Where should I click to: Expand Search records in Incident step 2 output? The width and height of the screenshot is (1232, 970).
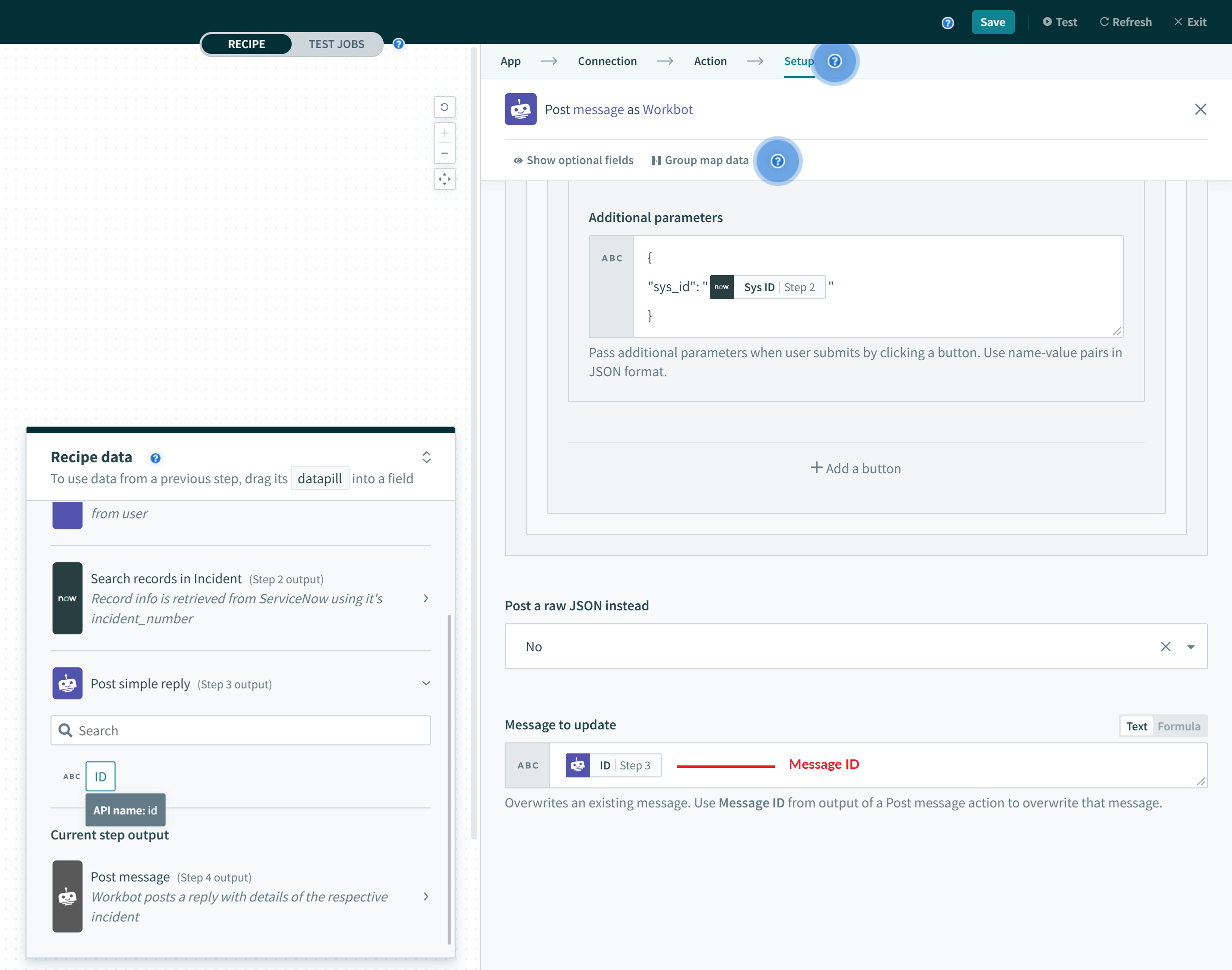(427, 597)
